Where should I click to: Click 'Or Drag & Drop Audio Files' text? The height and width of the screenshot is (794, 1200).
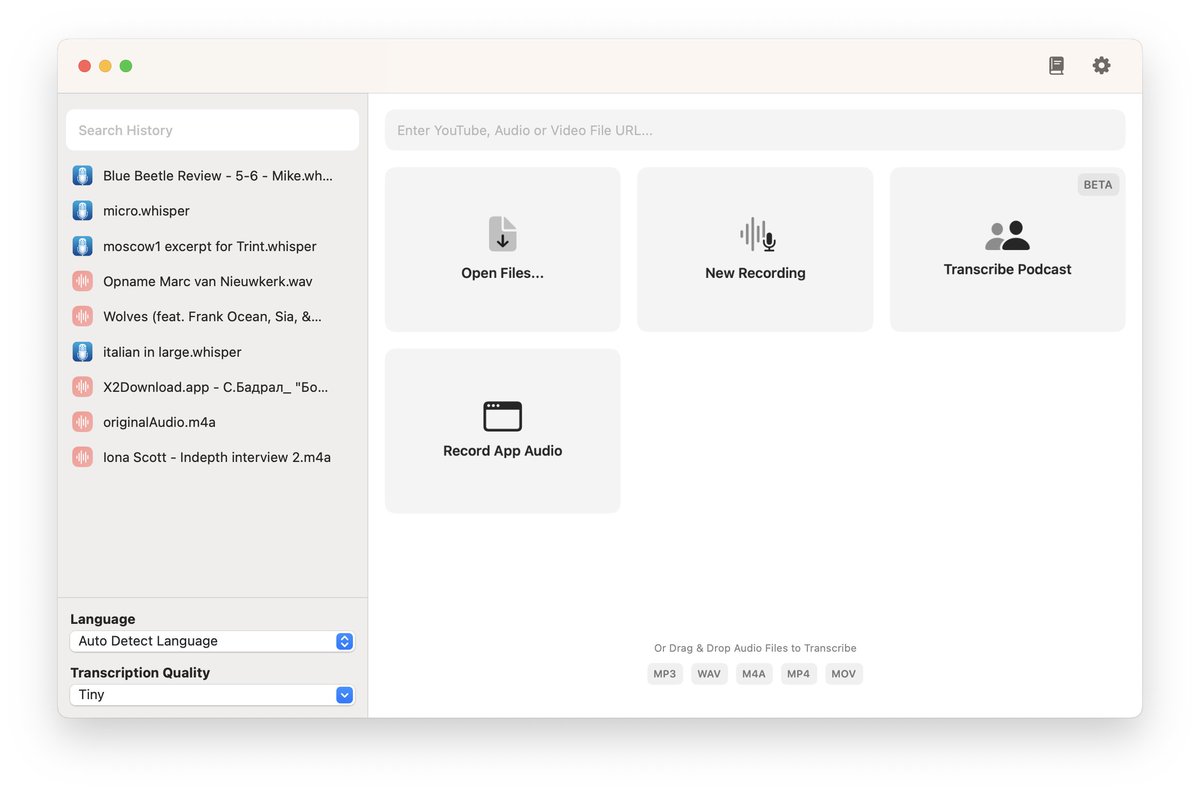(x=755, y=648)
